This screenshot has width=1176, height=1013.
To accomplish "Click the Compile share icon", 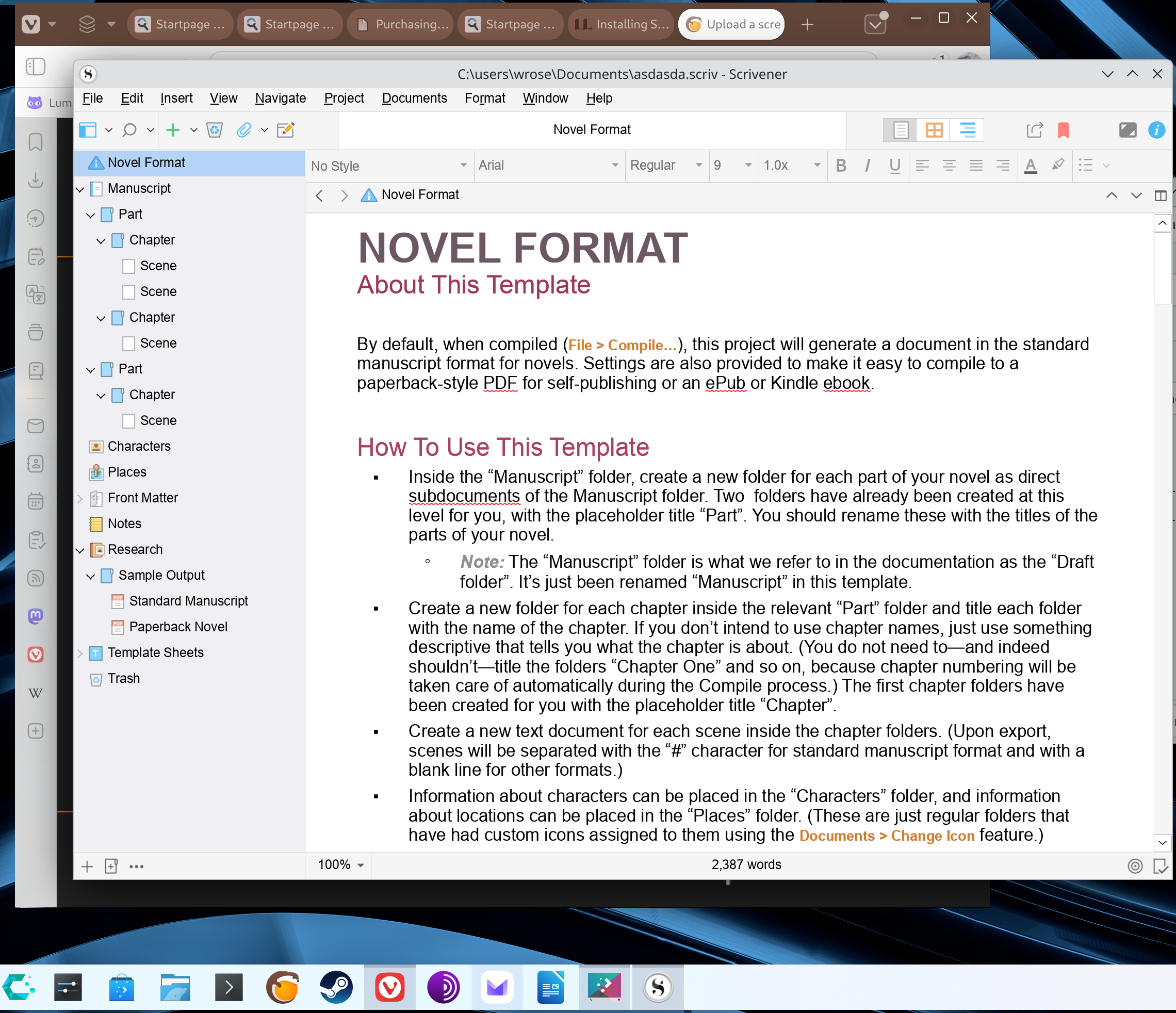I will click(x=1034, y=130).
